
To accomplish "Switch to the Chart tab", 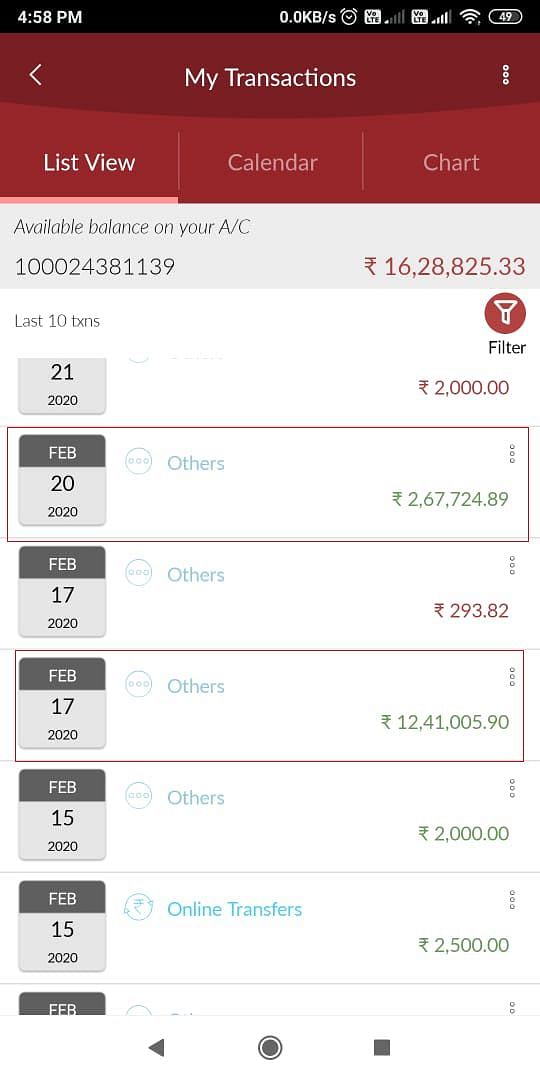I will pyautogui.click(x=451, y=163).
